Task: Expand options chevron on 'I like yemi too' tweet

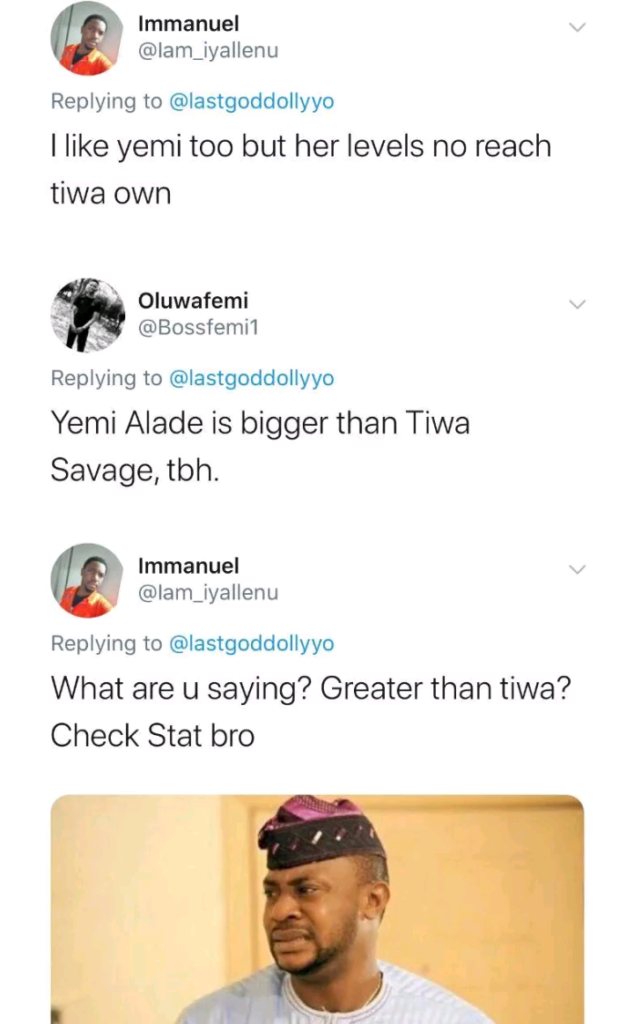Action: tap(576, 27)
